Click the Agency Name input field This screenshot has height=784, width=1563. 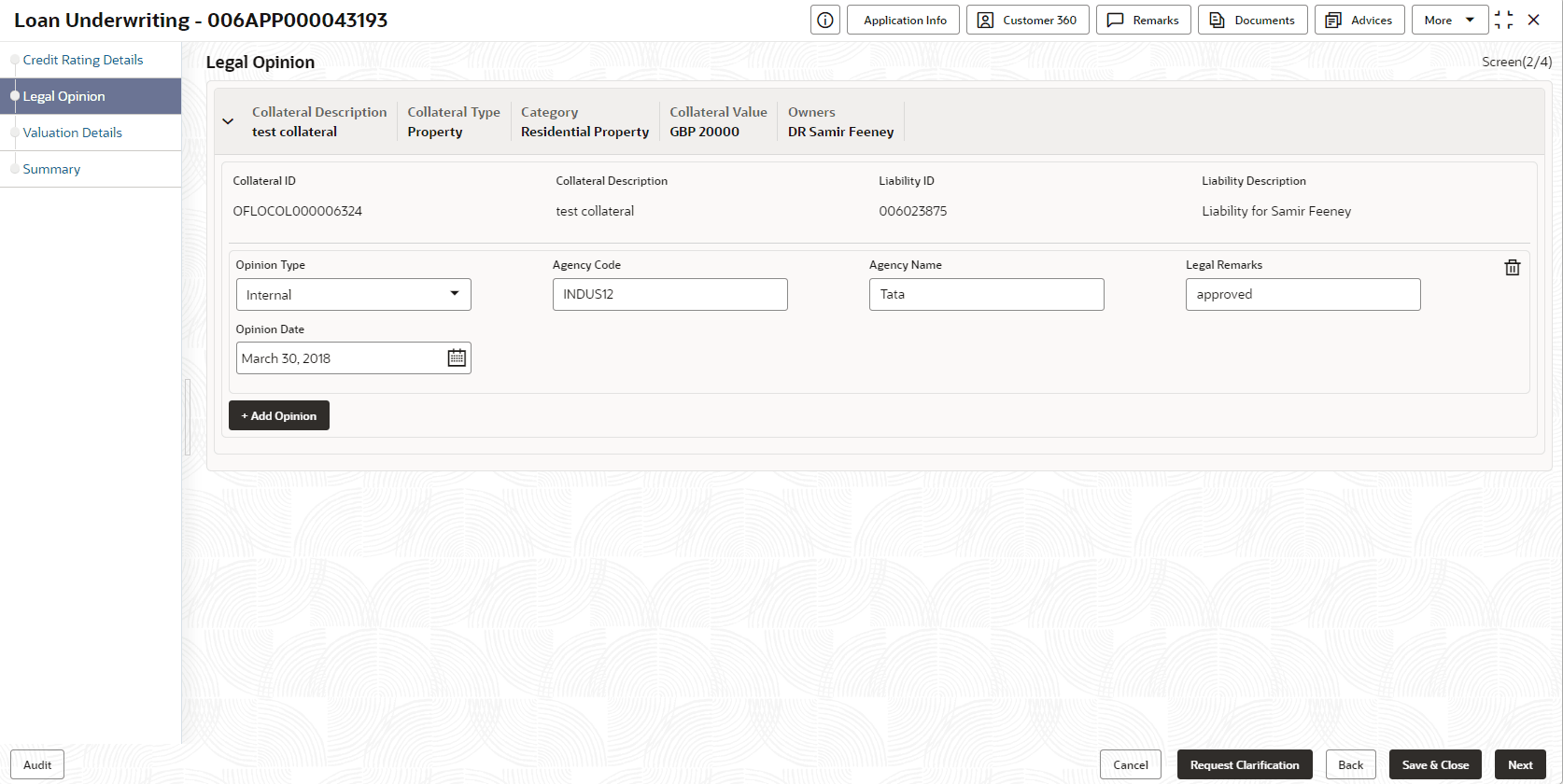(x=986, y=294)
